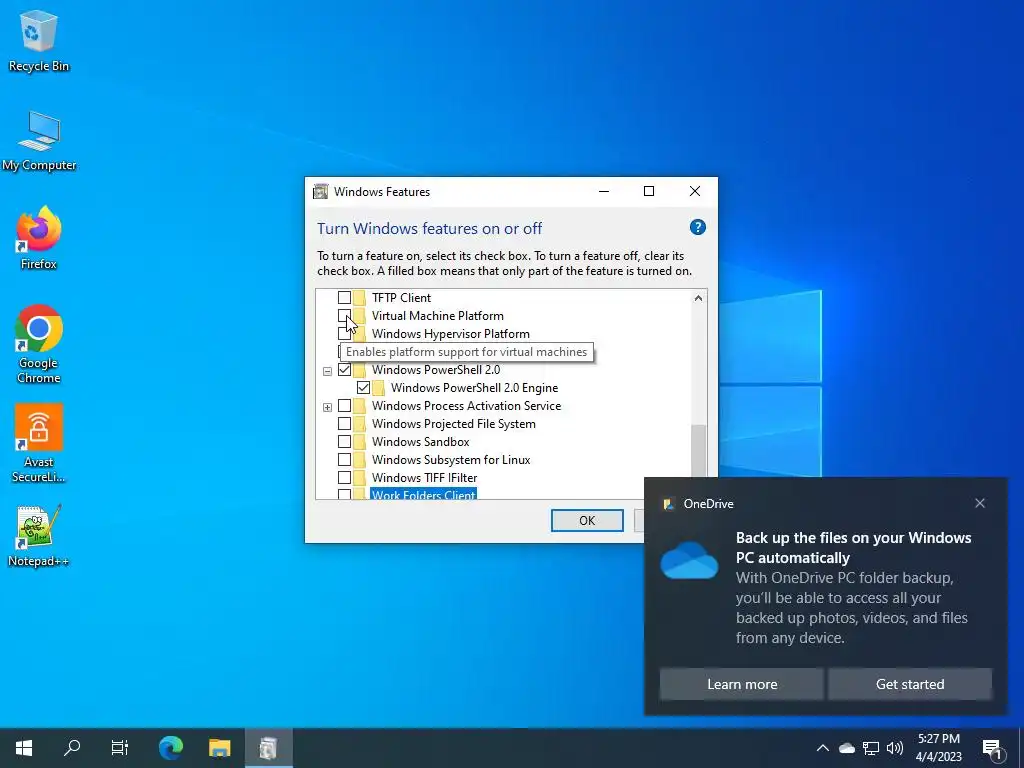
Task: Select the Windows Projected File System label
Action: 453,424
